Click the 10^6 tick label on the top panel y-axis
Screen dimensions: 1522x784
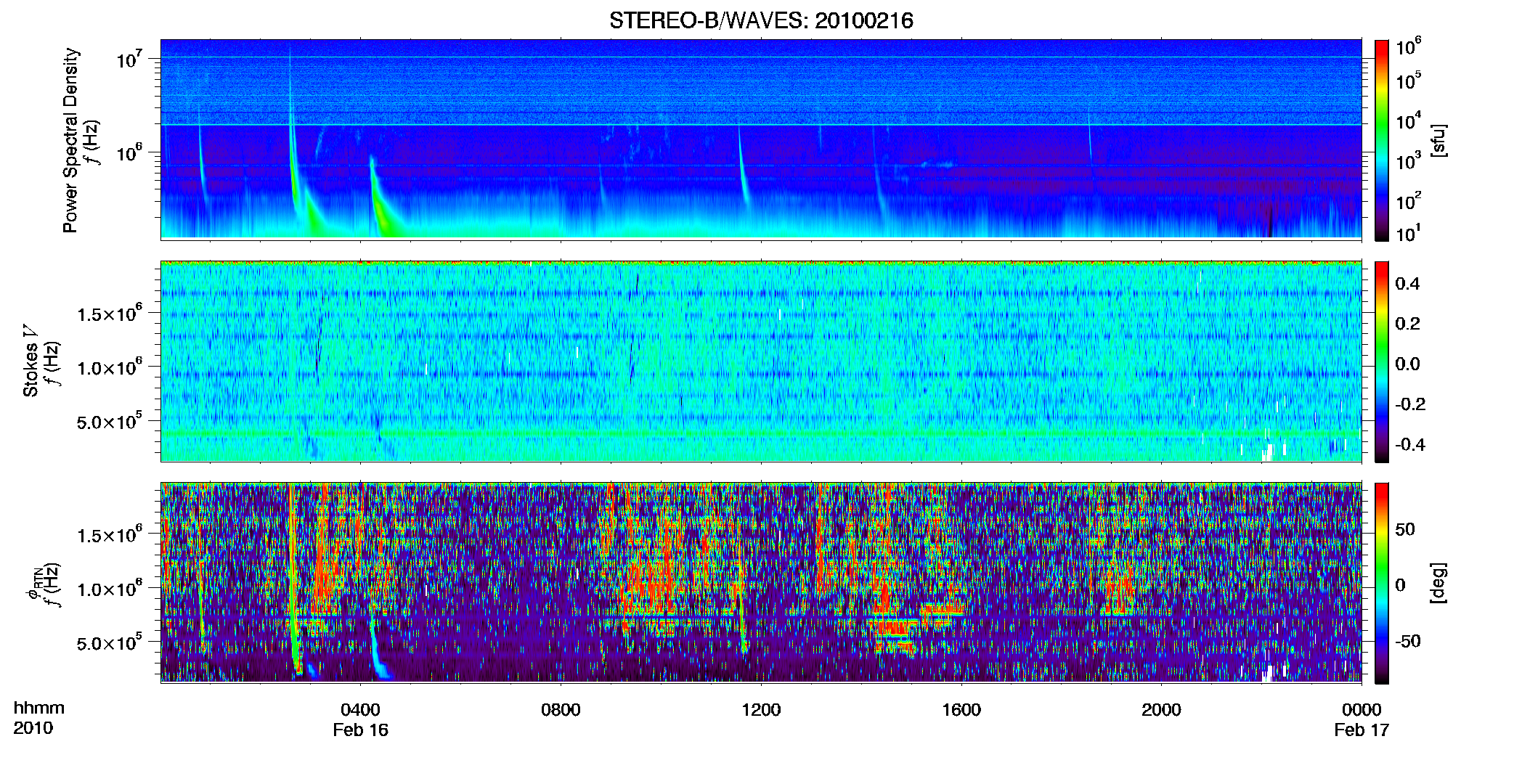coord(129,153)
